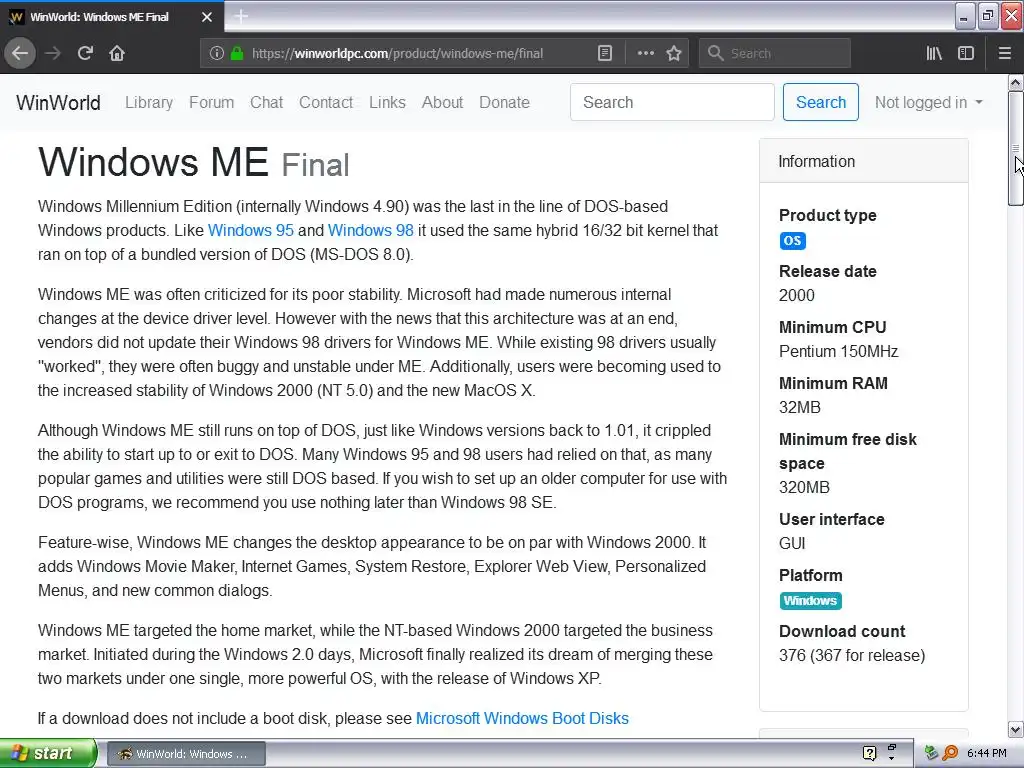The height and width of the screenshot is (768, 1024).
Task: Click the Windows ME Final heading
Action: [x=194, y=162]
